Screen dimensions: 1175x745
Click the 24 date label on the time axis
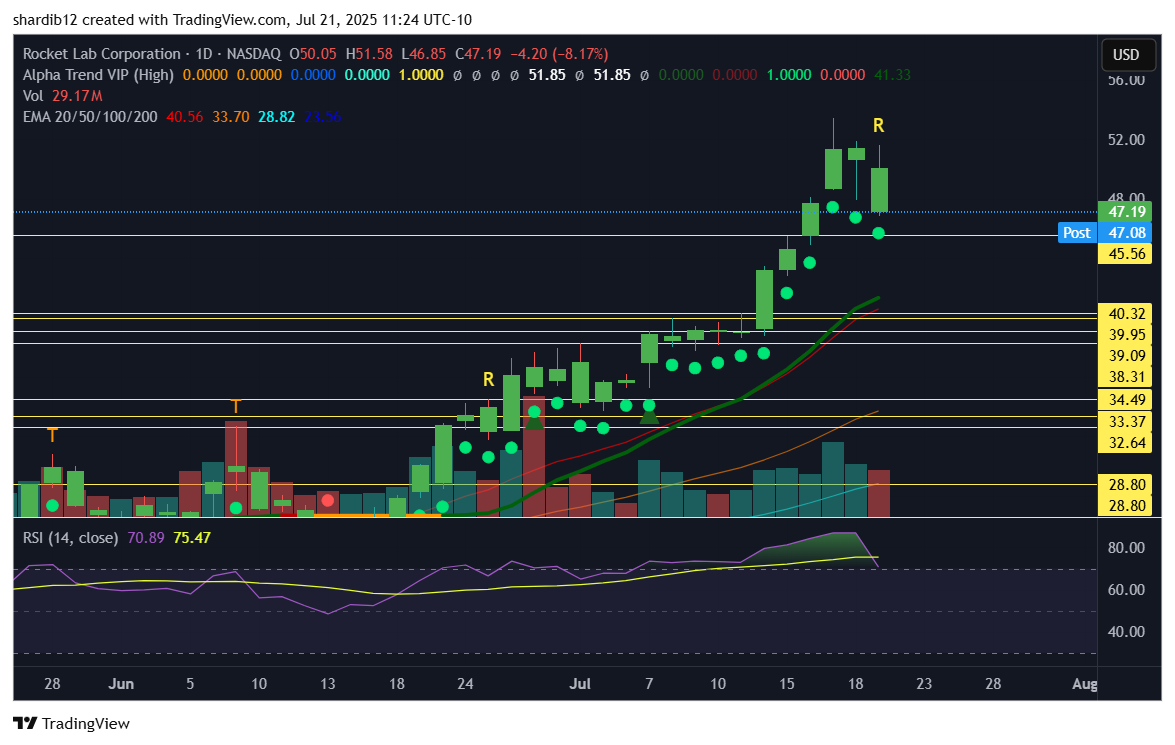point(465,684)
